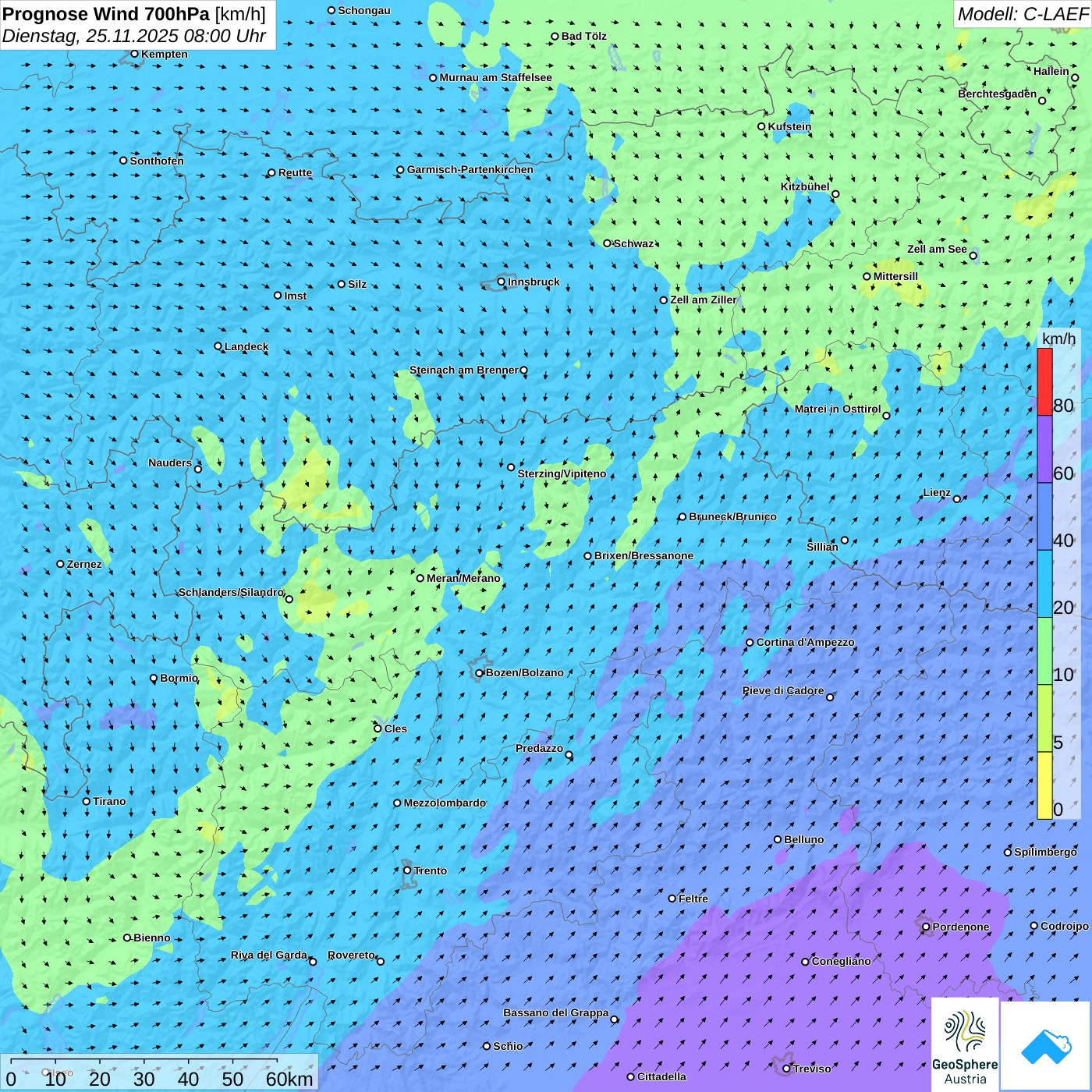Click the 'Sonthofen' label
The width and height of the screenshot is (1092, 1092).
point(157,161)
